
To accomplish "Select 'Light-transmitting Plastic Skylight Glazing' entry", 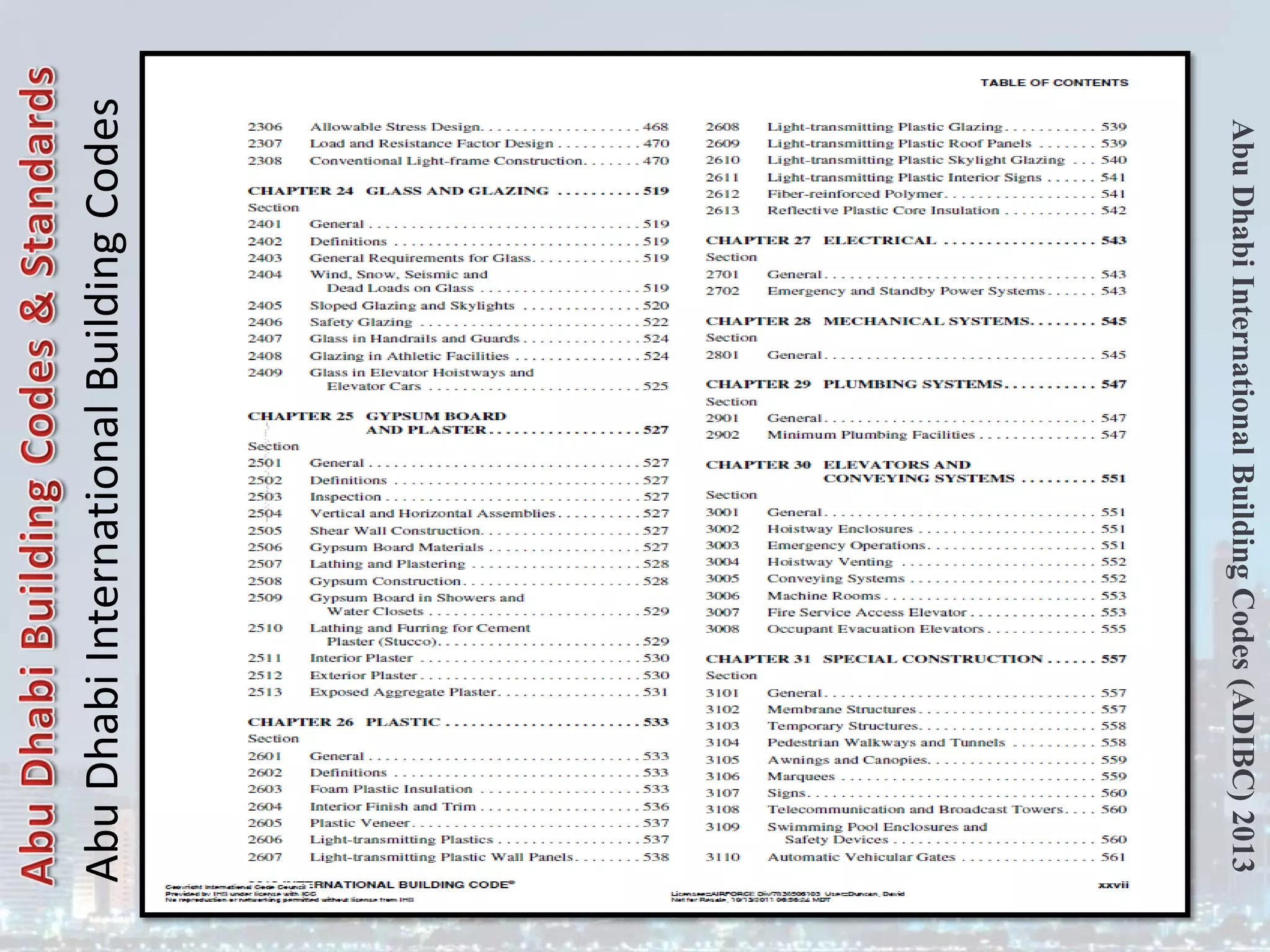I will click(916, 160).
